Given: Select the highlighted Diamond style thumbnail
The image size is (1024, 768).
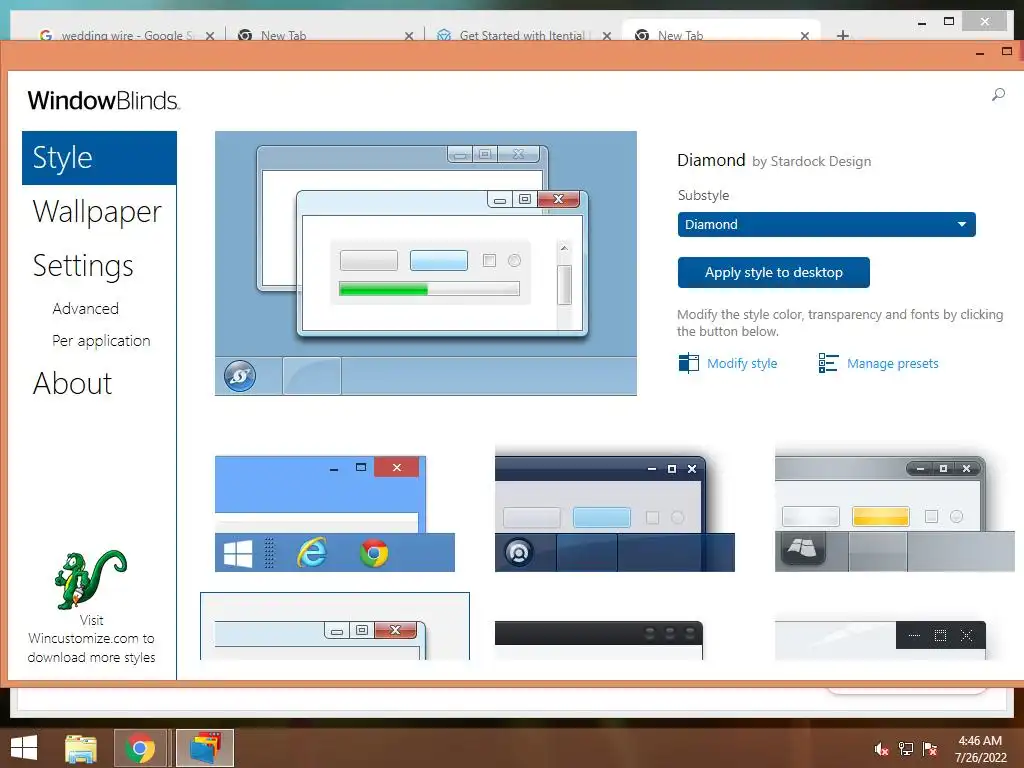Looking at the screenshot, I should 334,626.
